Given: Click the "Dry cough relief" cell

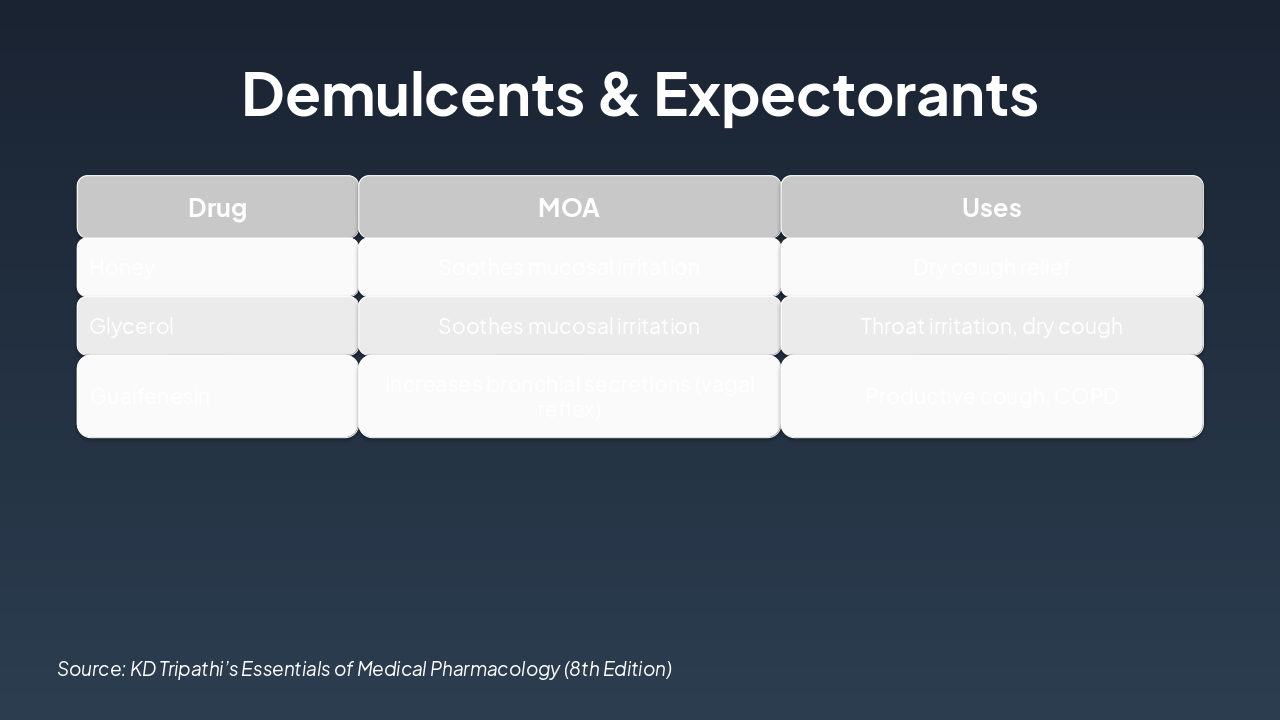Looking at the screenshot, I should pyautogui.click(x=991, y=267).
